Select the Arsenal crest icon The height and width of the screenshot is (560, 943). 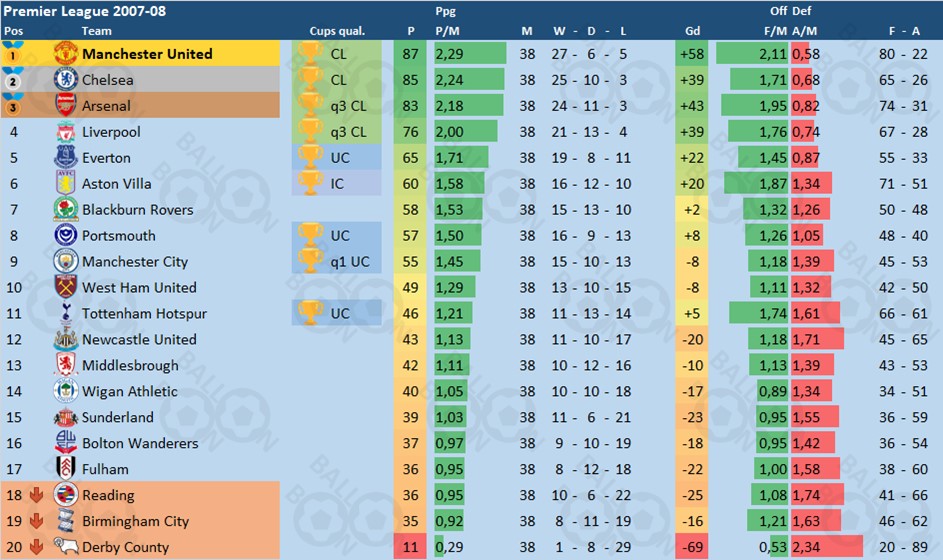tap(66, 105)
